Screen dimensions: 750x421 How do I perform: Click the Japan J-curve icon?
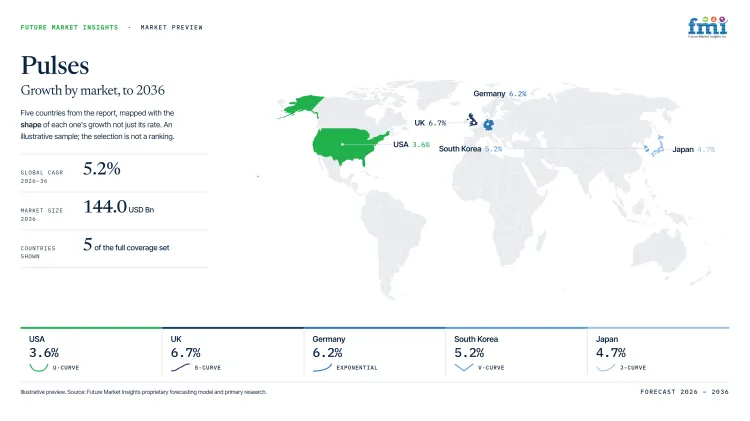pos(606,367)
